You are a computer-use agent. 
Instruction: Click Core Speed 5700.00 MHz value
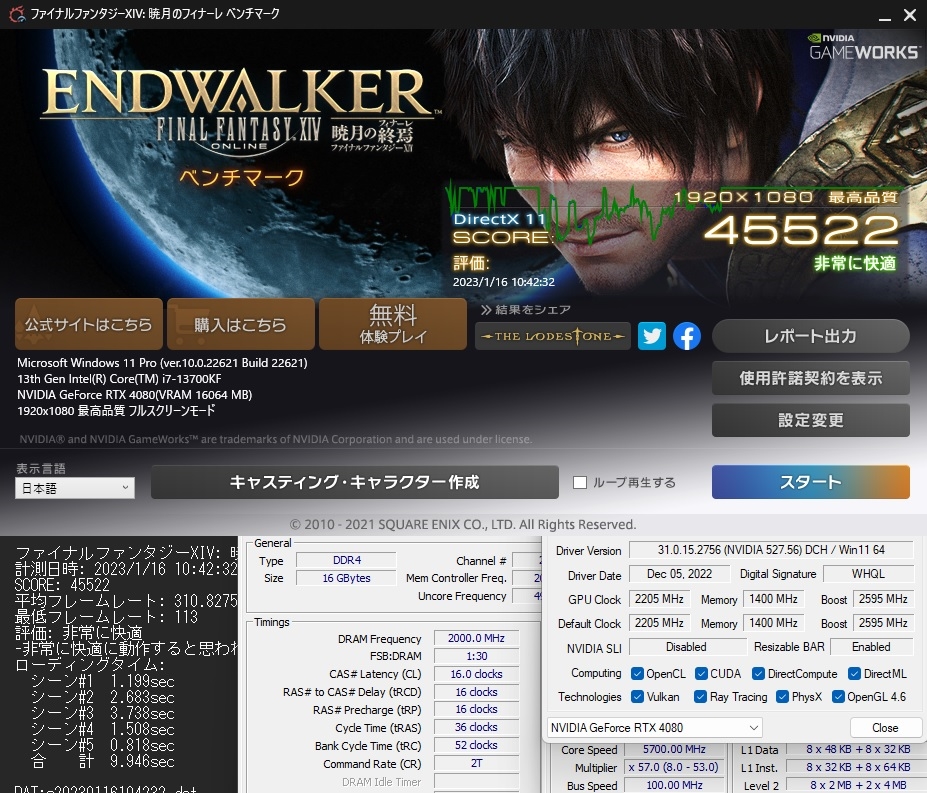(674, 749)
